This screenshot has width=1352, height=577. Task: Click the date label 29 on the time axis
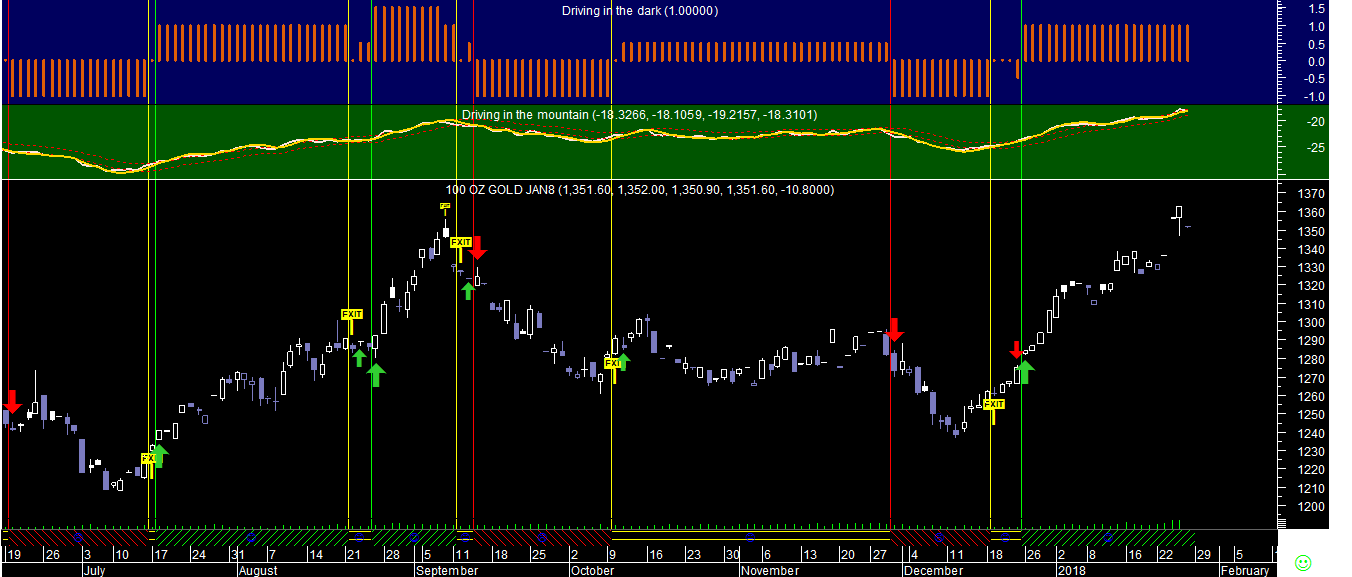(x=1206, y=555)
